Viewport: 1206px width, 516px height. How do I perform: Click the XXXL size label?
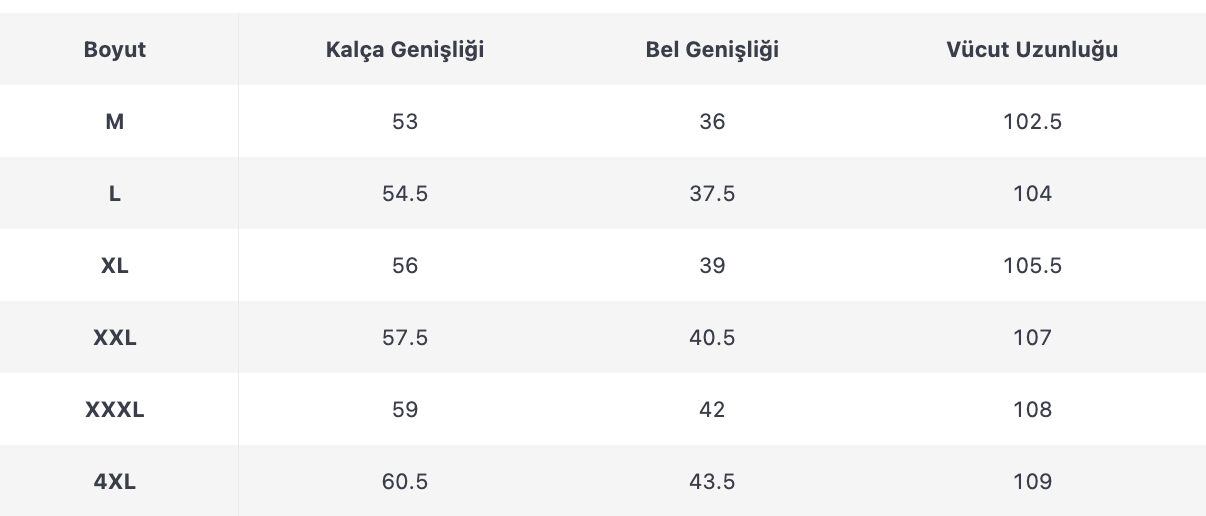[x=115, y=410]
